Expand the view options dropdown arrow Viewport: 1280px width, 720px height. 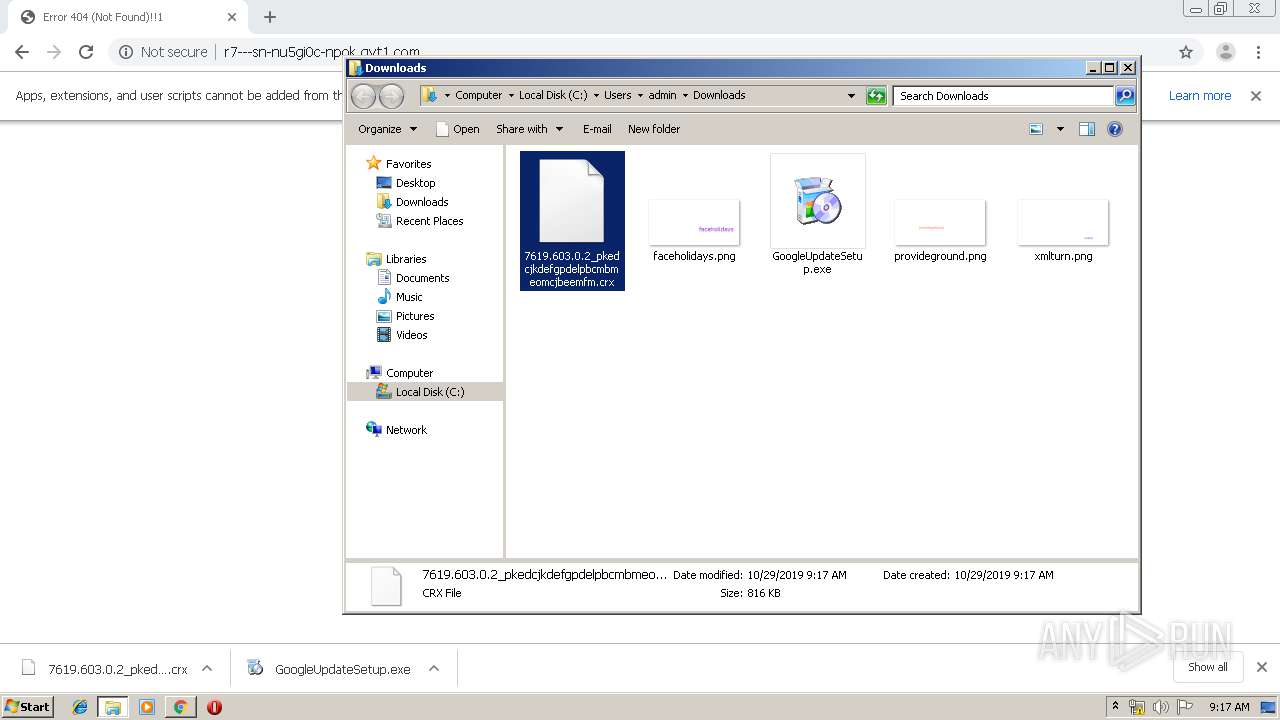1060,129
